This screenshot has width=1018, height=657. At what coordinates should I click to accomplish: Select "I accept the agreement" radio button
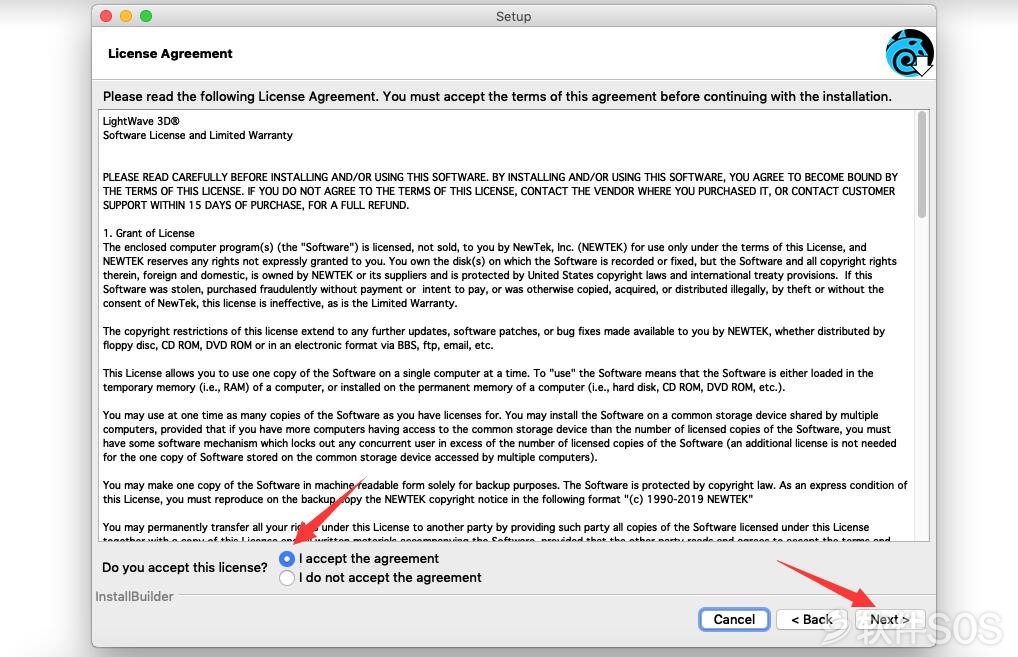coord(286,558)
